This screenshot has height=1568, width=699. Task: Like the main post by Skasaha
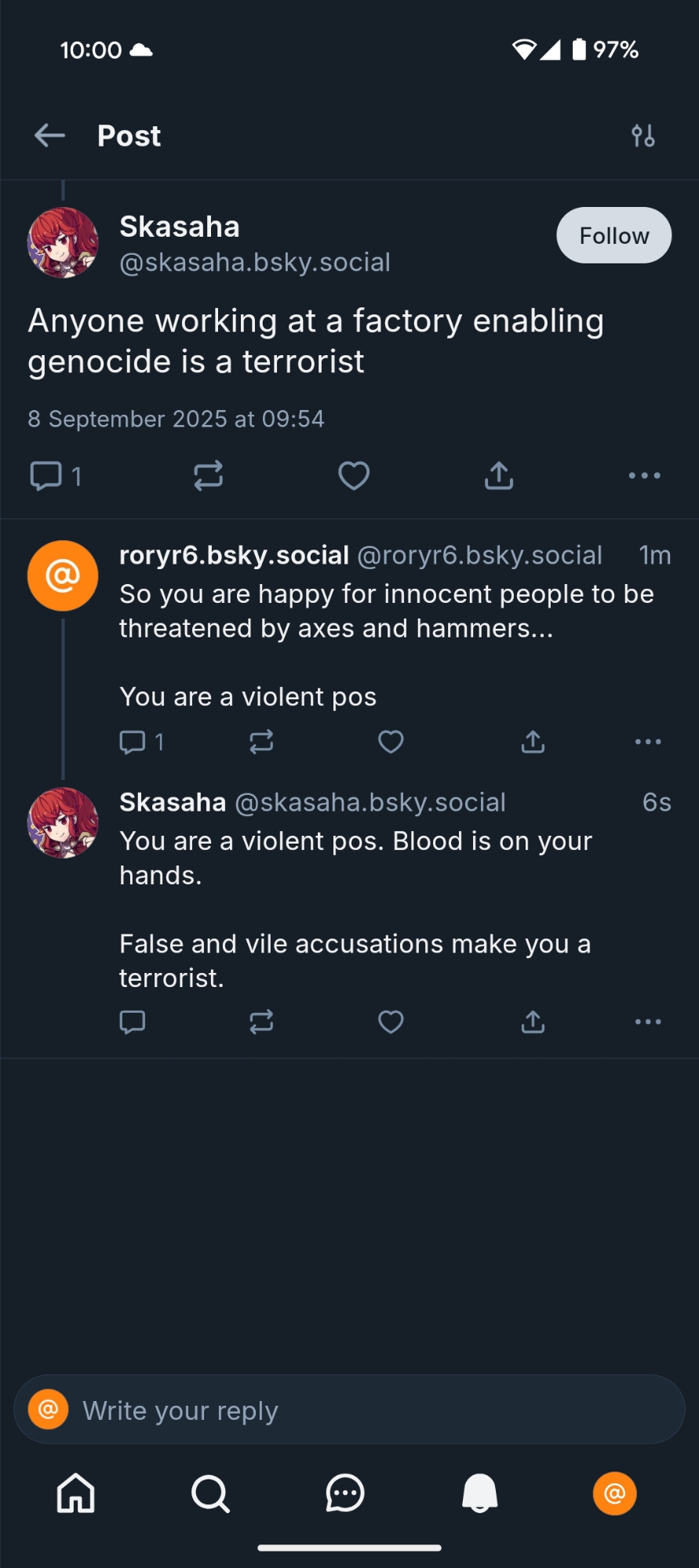coord(354,476)
